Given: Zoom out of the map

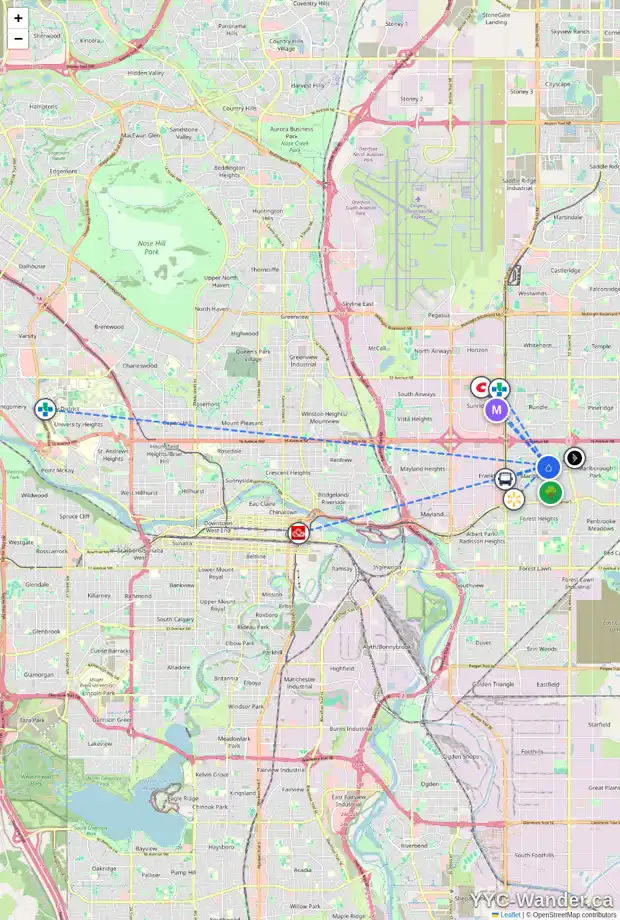Looking at the screenshot, I should point(18,39).
